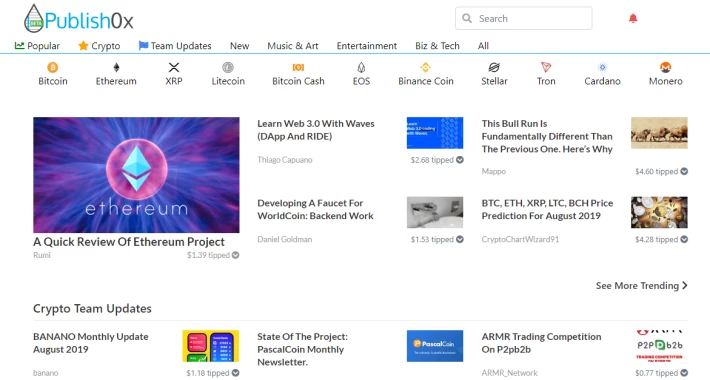
Task: Visit author banano's profile
Action: pos(46,373)
